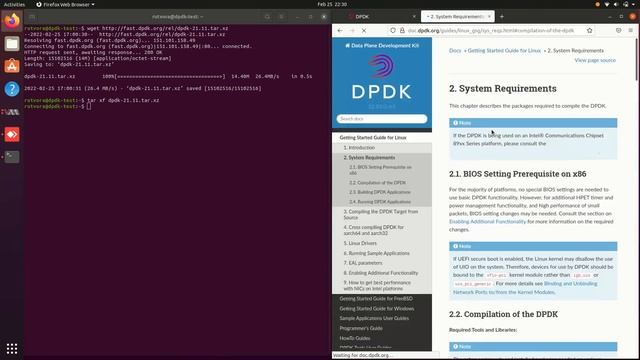Image resolution: width=640 pixels, height=360 pixels.
Task: Open the system menu arrow in top bar
Action: tap(634, 4)
